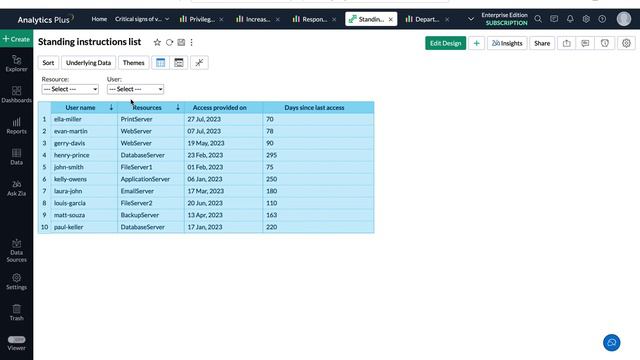This screenshot has height=360, width=640.
Task: Sort by User name column arrow
Action: coord(111,107)
